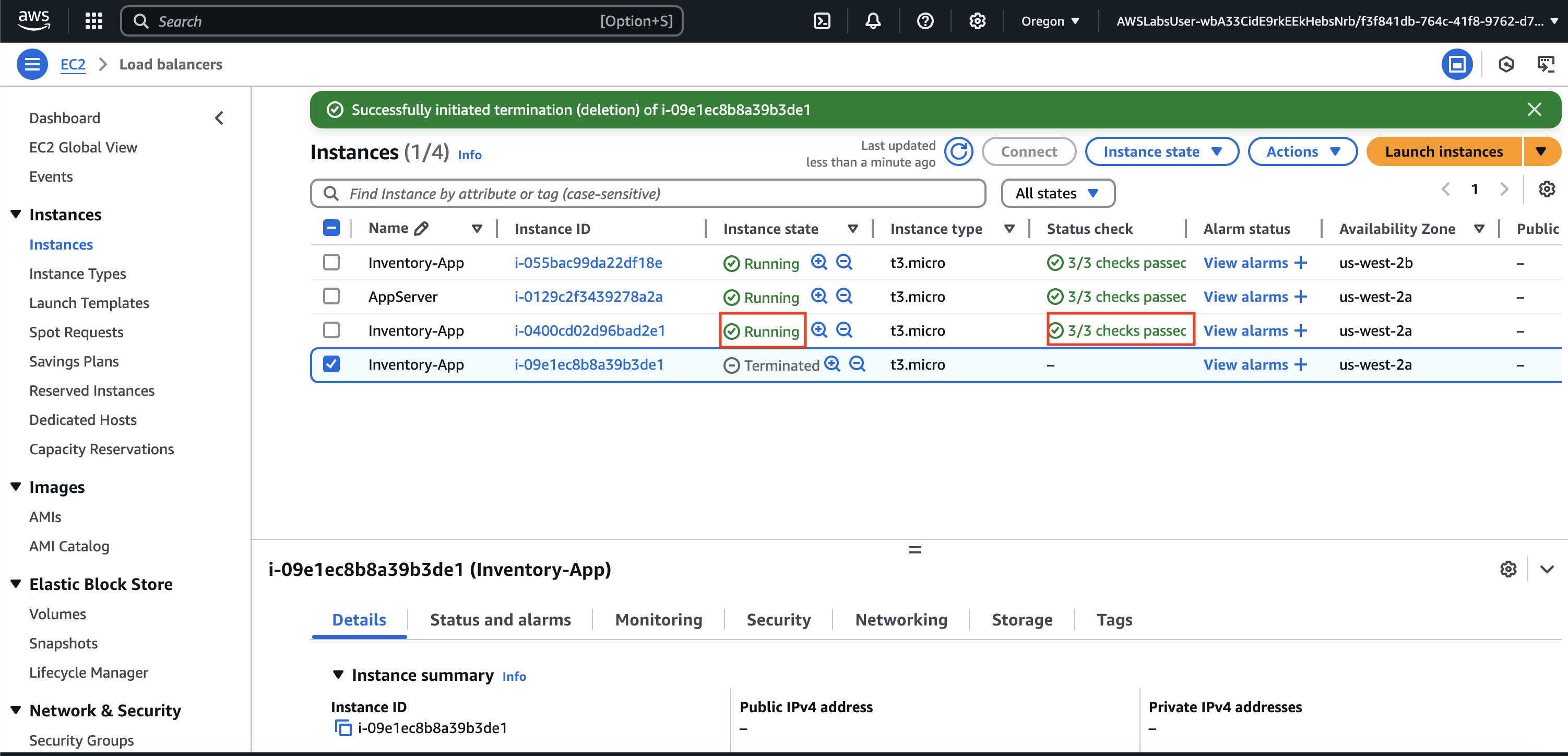Select the AppServer instance checkbox

[331, 297]
